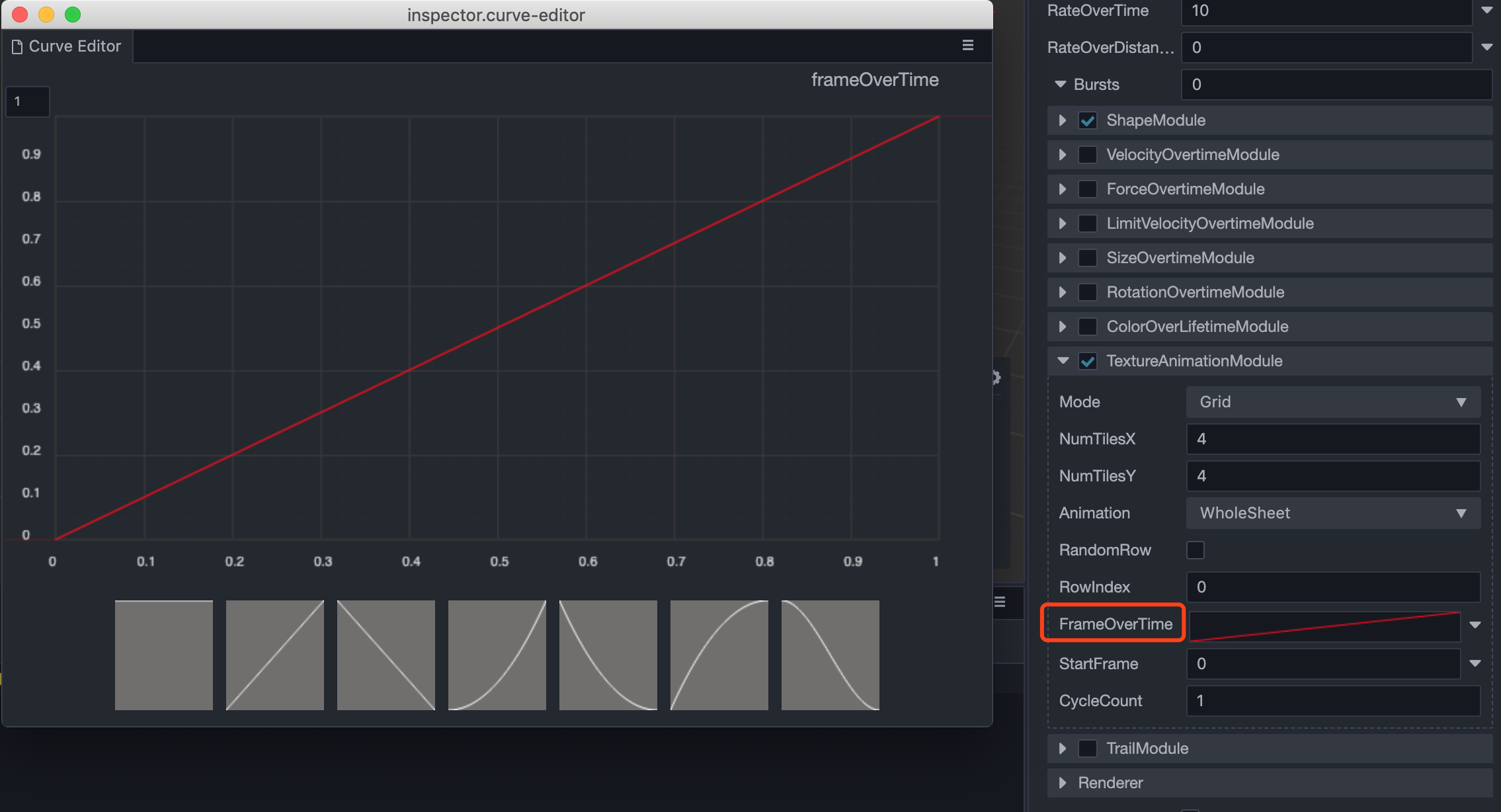Select the ease-in ascending curve preset
The height and width of the screenshot is (812, 1501).
(x=497, y=655)
